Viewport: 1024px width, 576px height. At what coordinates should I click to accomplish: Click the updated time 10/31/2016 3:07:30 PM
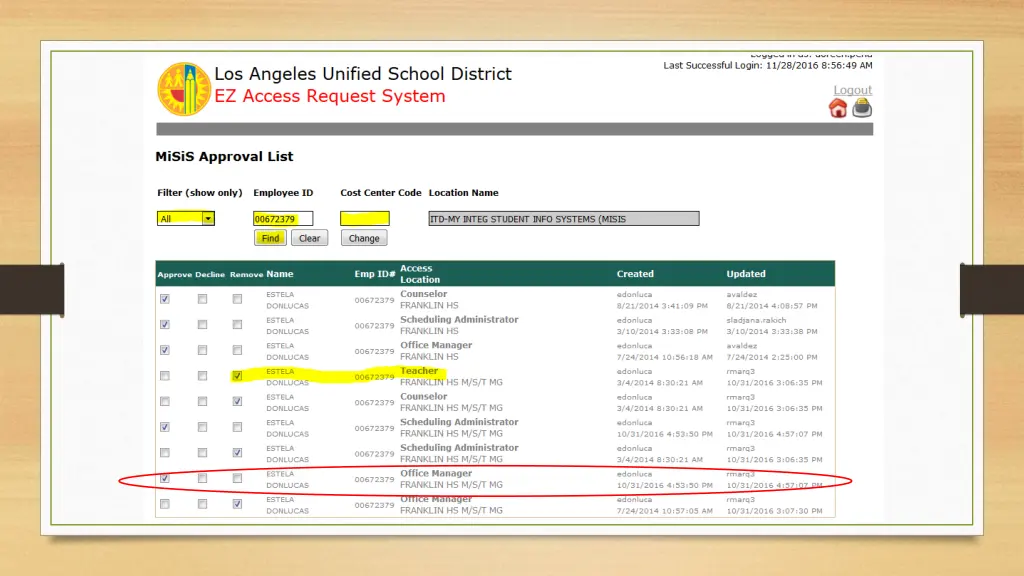(x=775, y=511)
